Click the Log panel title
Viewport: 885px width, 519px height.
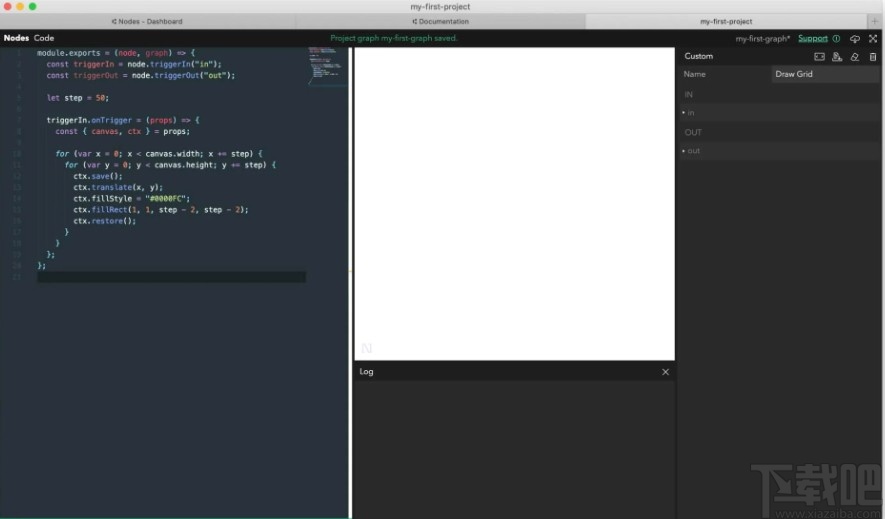point(366,372)
